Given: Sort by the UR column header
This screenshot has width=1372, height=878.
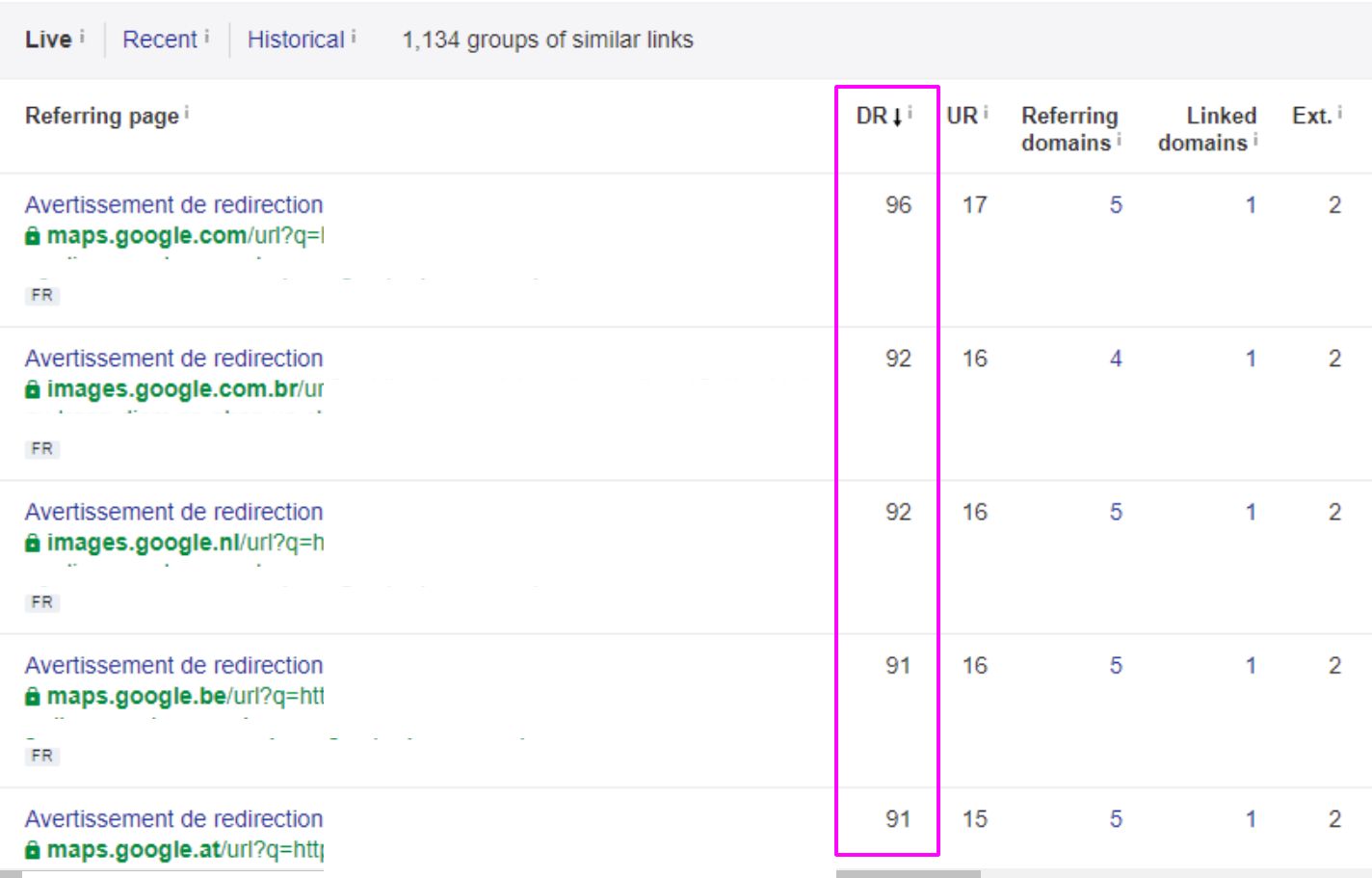Looking at the screenshot, I should click(x=962, y=116).
